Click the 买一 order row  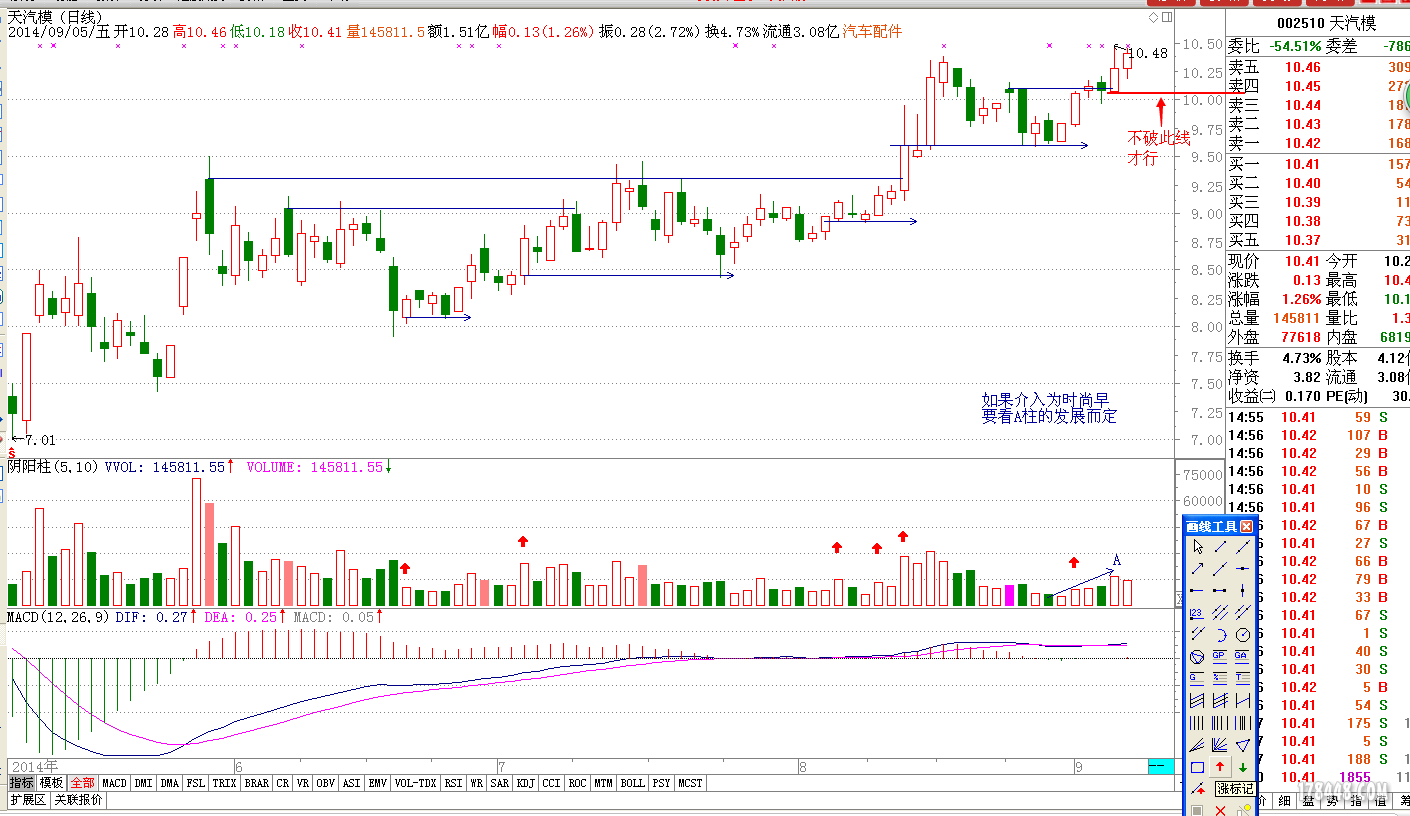[1318, 164]
